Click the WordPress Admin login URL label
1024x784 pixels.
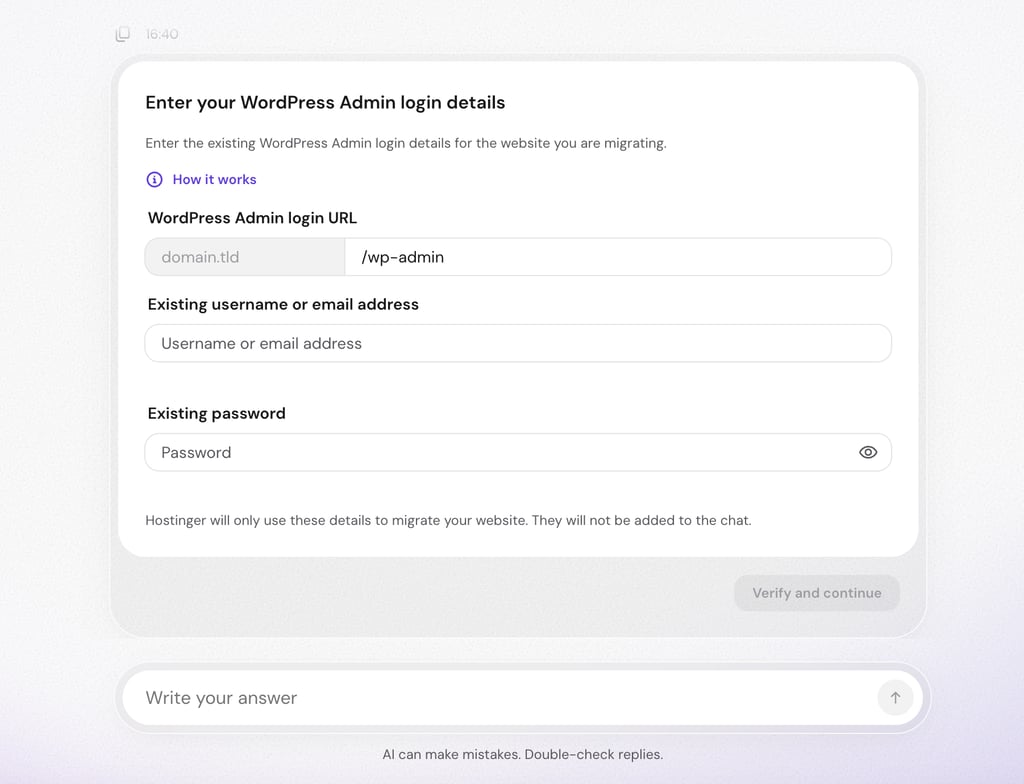coord(252,218)
